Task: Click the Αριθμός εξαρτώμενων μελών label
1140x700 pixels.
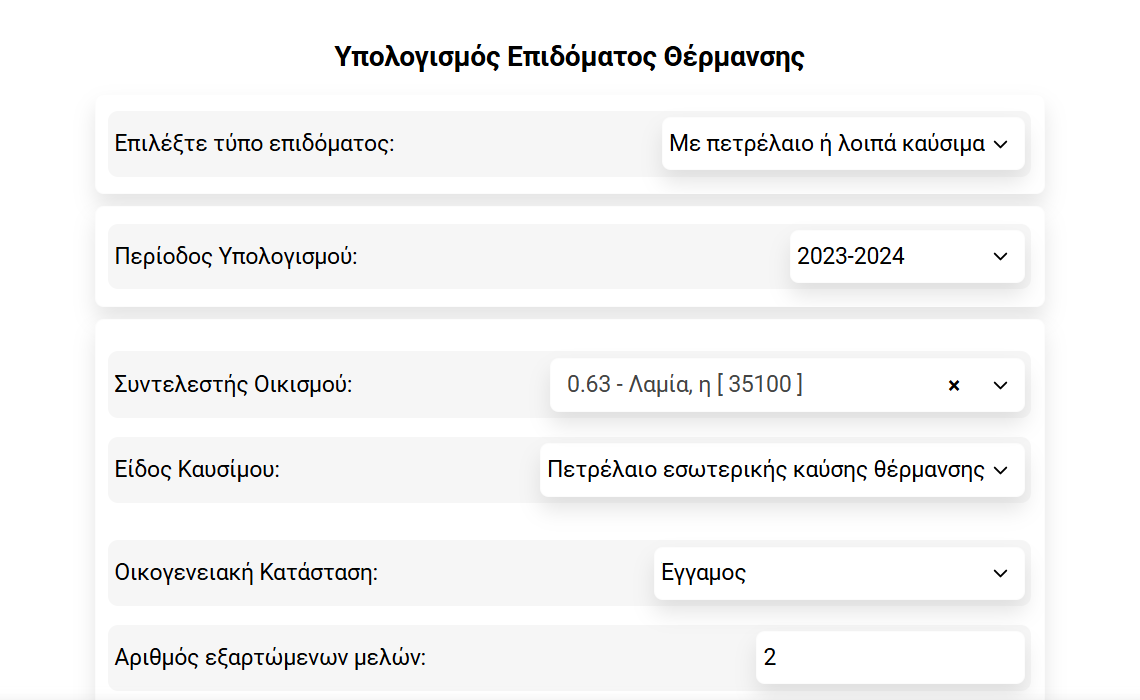Action: [271, 658]
